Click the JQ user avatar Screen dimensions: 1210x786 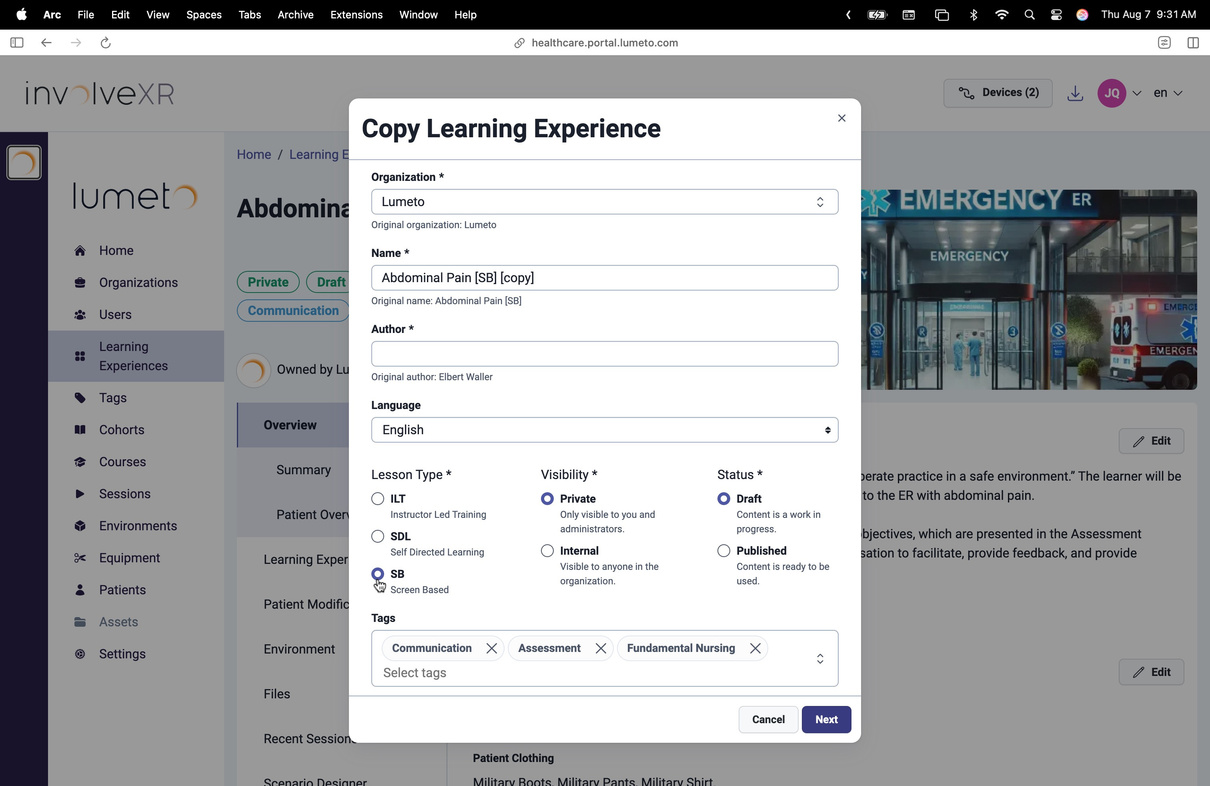pyautogui.click(x=1112, y=93)
